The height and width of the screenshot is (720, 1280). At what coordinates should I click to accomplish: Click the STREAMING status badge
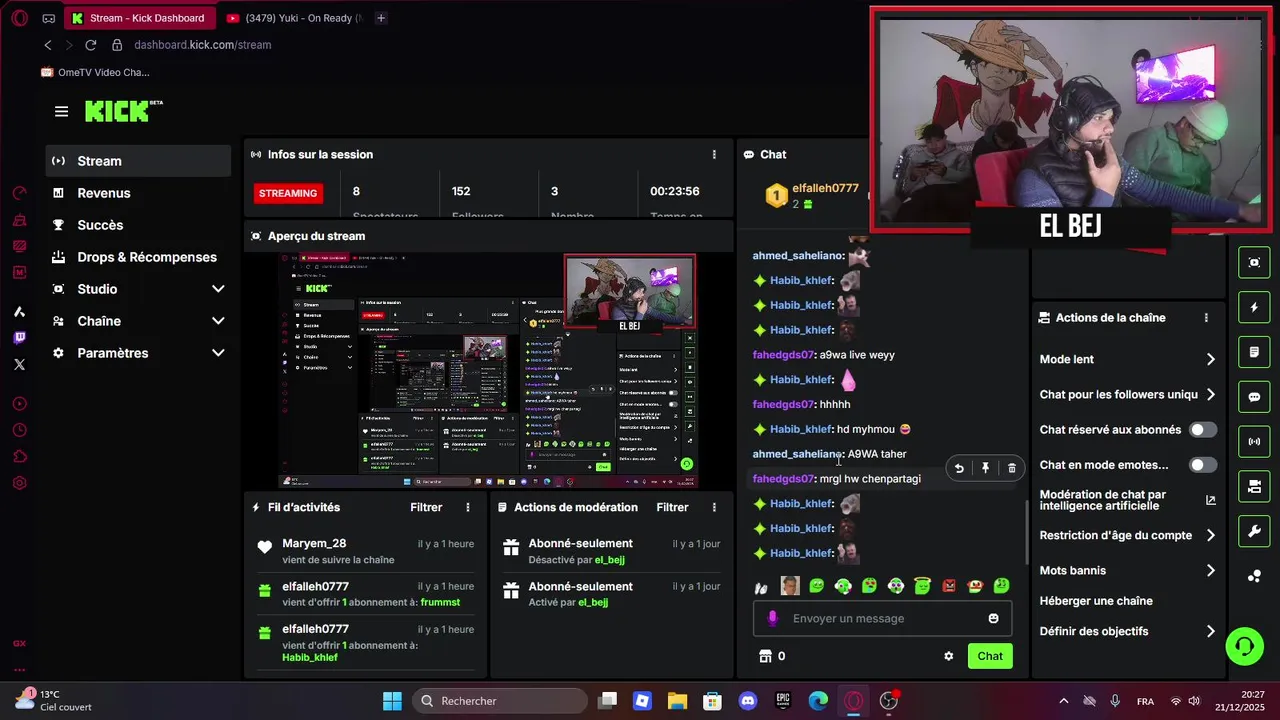click(x=288, y=193)
